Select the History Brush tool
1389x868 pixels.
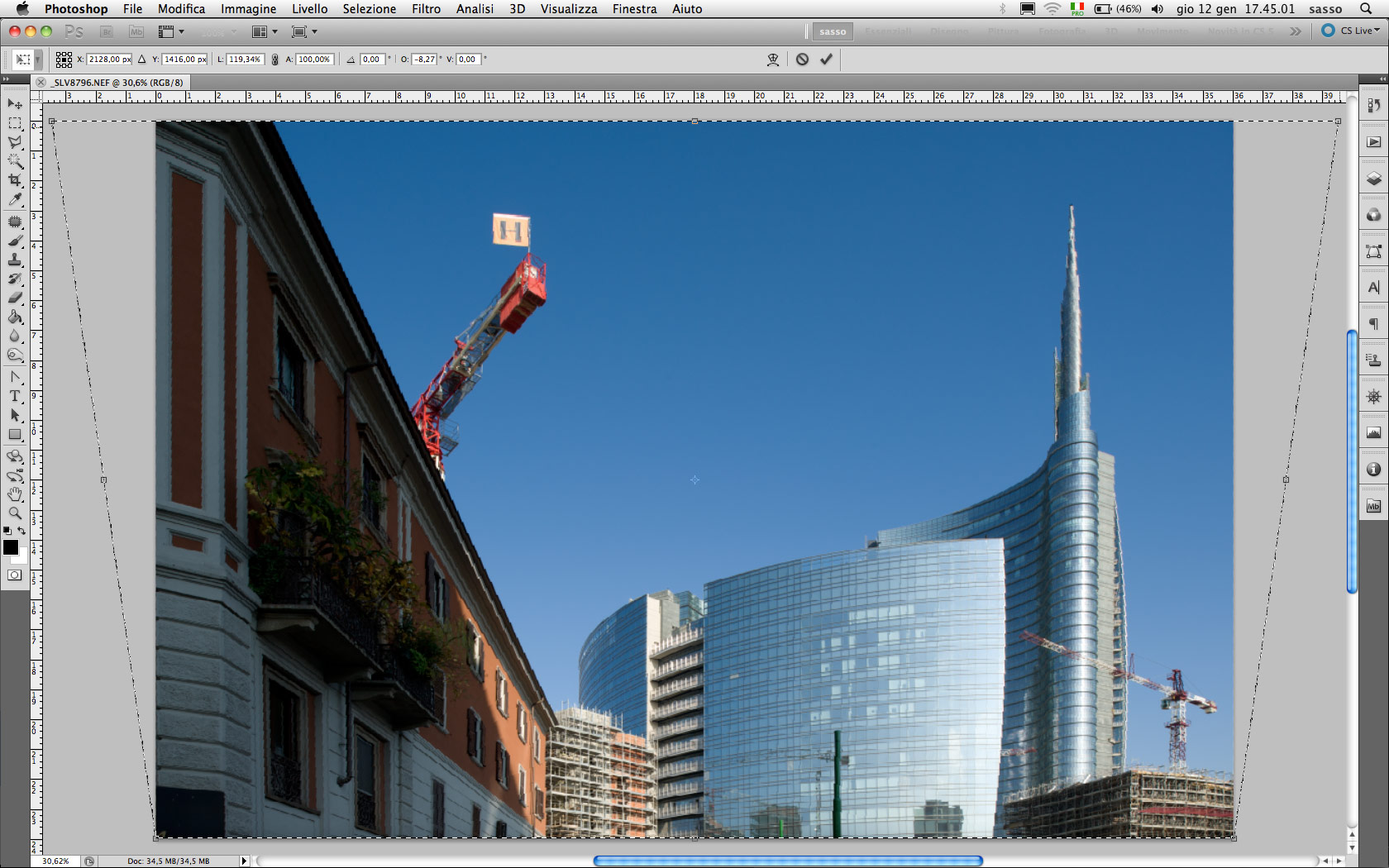(x=15, y=279)
